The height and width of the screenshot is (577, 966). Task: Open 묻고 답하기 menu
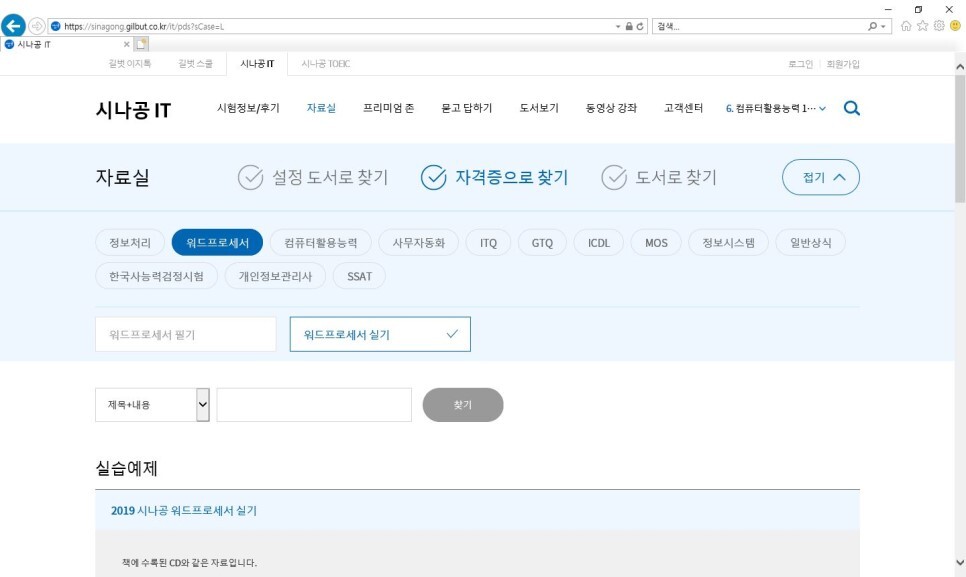(466, 108)
